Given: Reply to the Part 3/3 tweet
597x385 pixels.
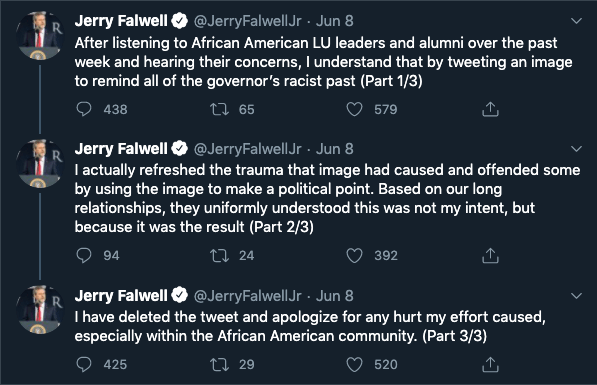Looking at the screenshot, I should tap(84, 364).
